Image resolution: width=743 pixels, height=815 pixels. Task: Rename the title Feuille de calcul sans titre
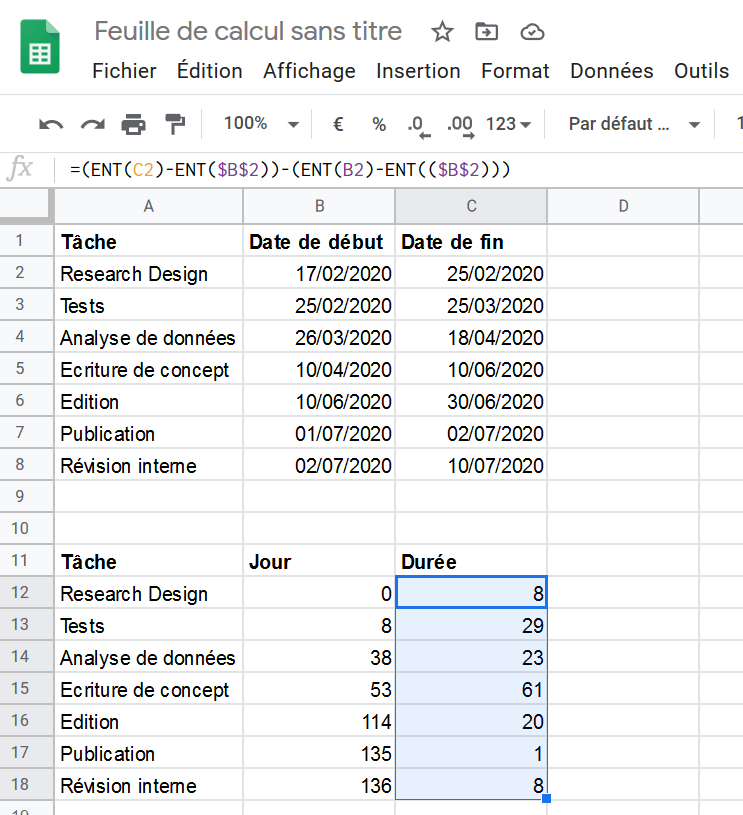coord(248,31)
